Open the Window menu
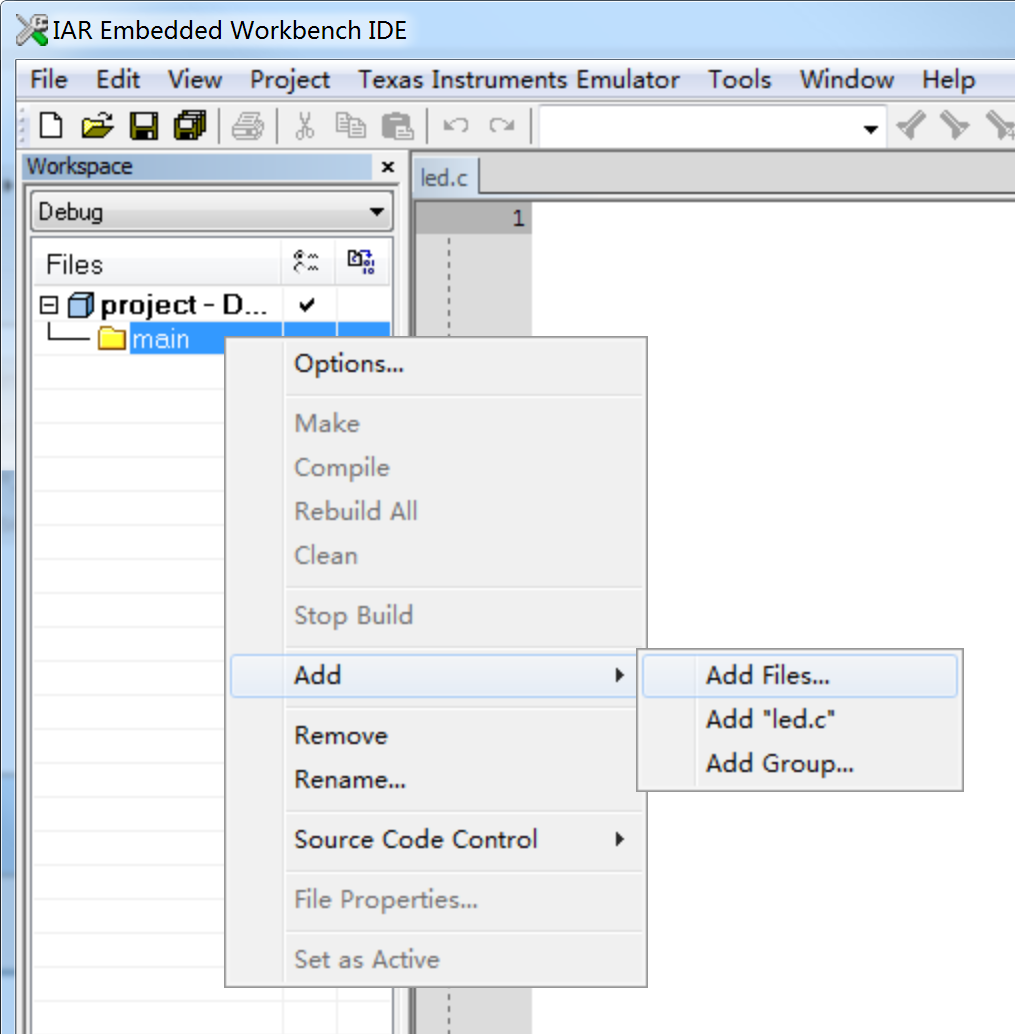The width and height of the screenshot is (1015, 1034). point(847,80)
